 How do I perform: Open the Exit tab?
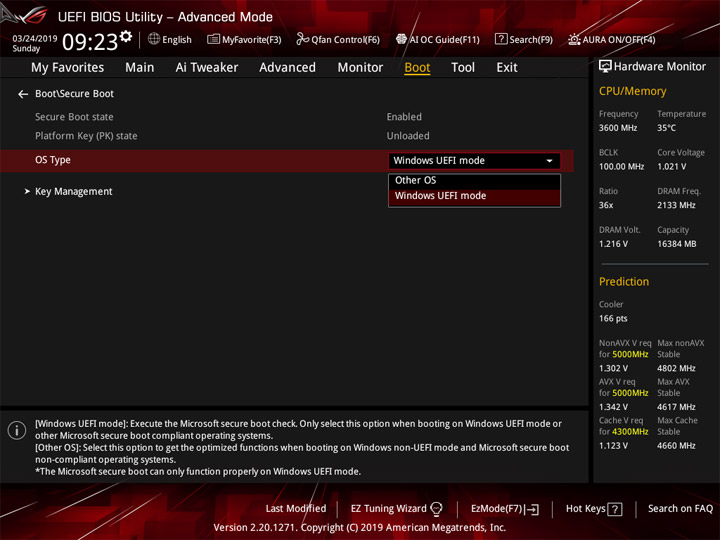507,68
